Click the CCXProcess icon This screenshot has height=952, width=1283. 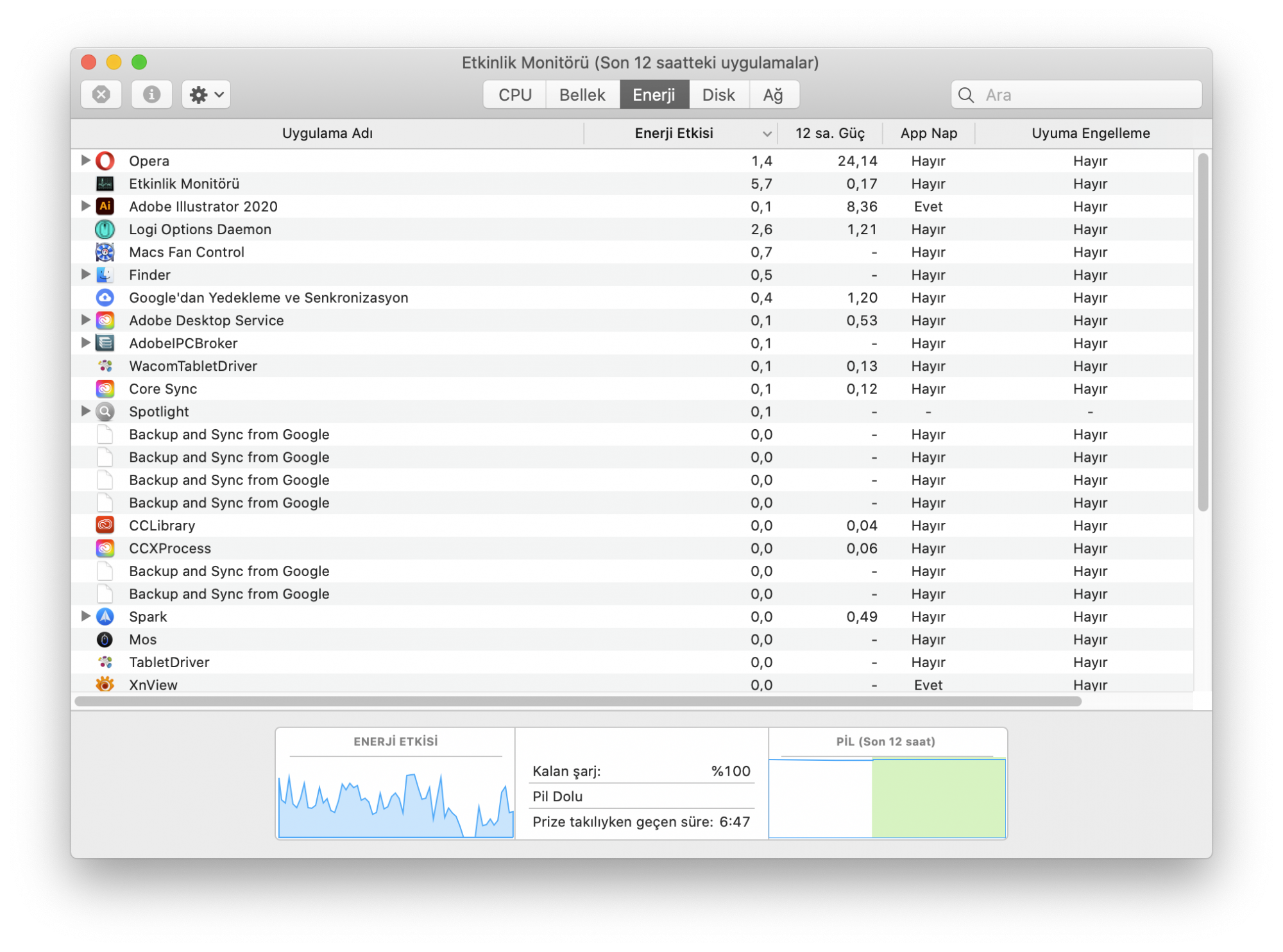pos(105,548)
